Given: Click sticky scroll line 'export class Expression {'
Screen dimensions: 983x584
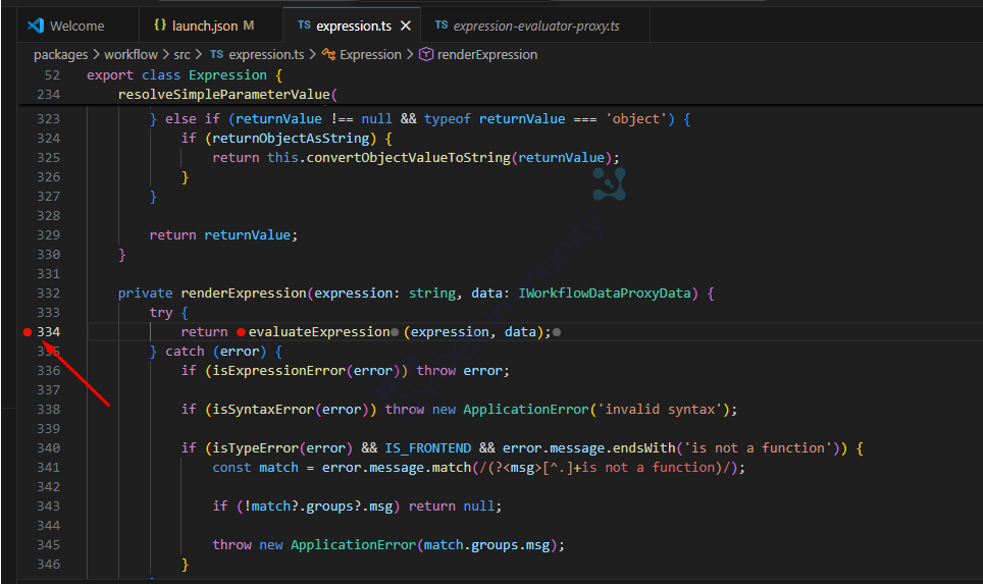Looking at the screenshot, I should pyautogui.click(x=185, y=75).
